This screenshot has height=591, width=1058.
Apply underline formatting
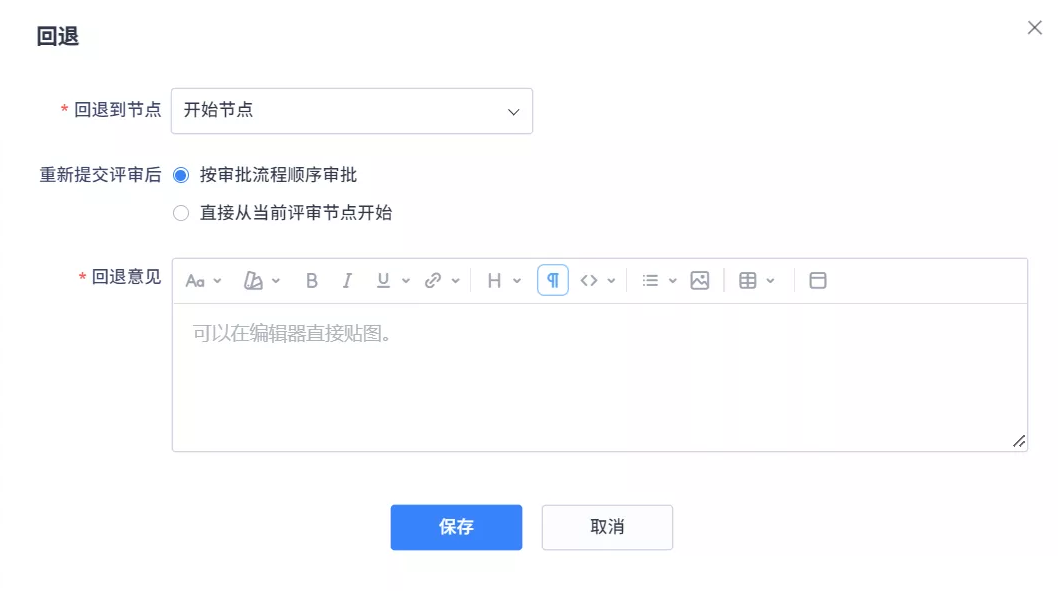pos(381,280)
